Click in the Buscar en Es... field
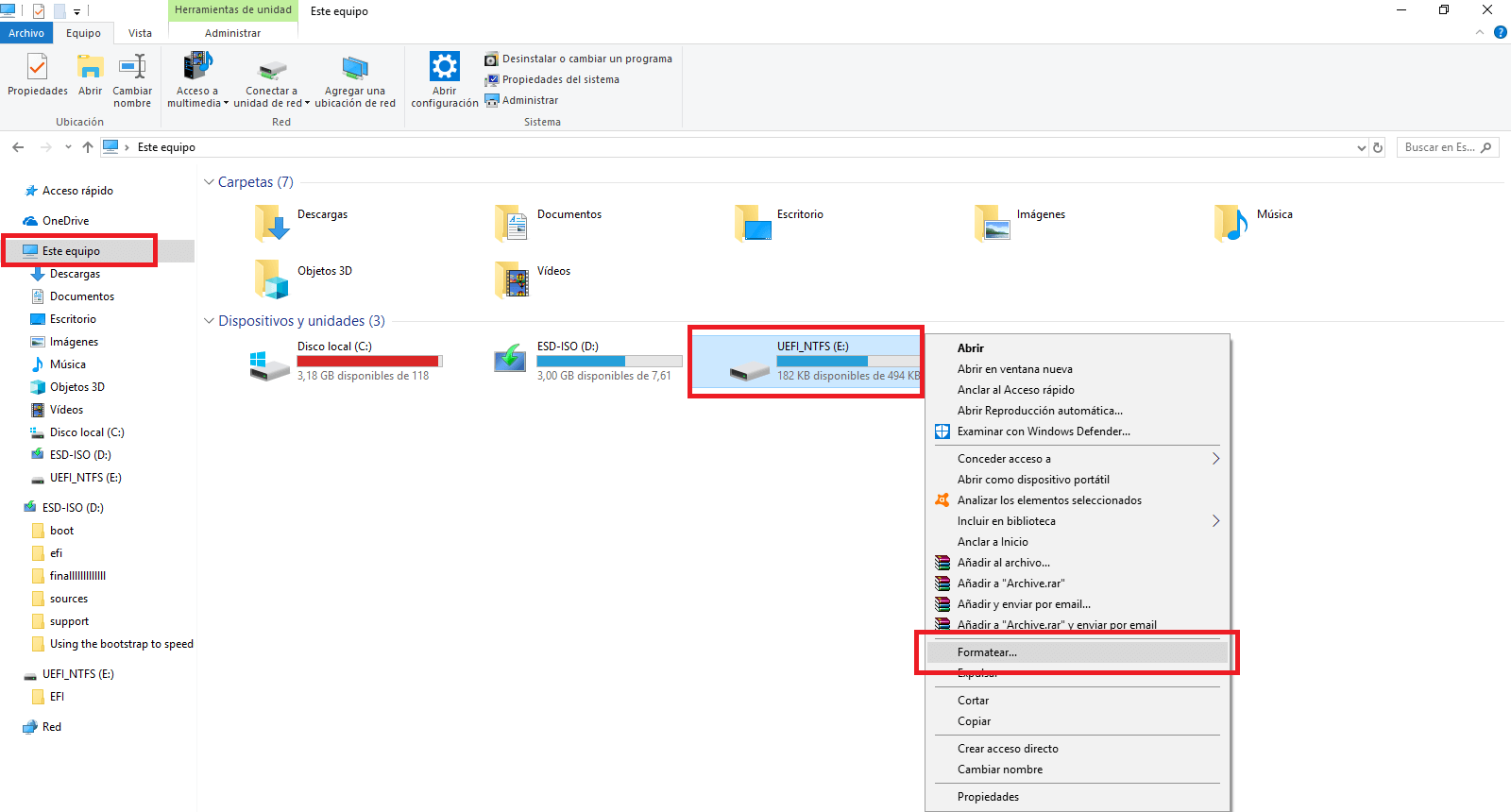The height and width of the screenshot is (812, 1511). tap(1448, 147)
